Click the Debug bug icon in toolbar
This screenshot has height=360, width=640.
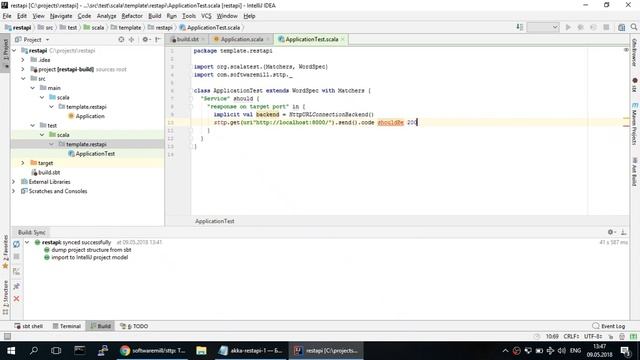coord(580,27)
